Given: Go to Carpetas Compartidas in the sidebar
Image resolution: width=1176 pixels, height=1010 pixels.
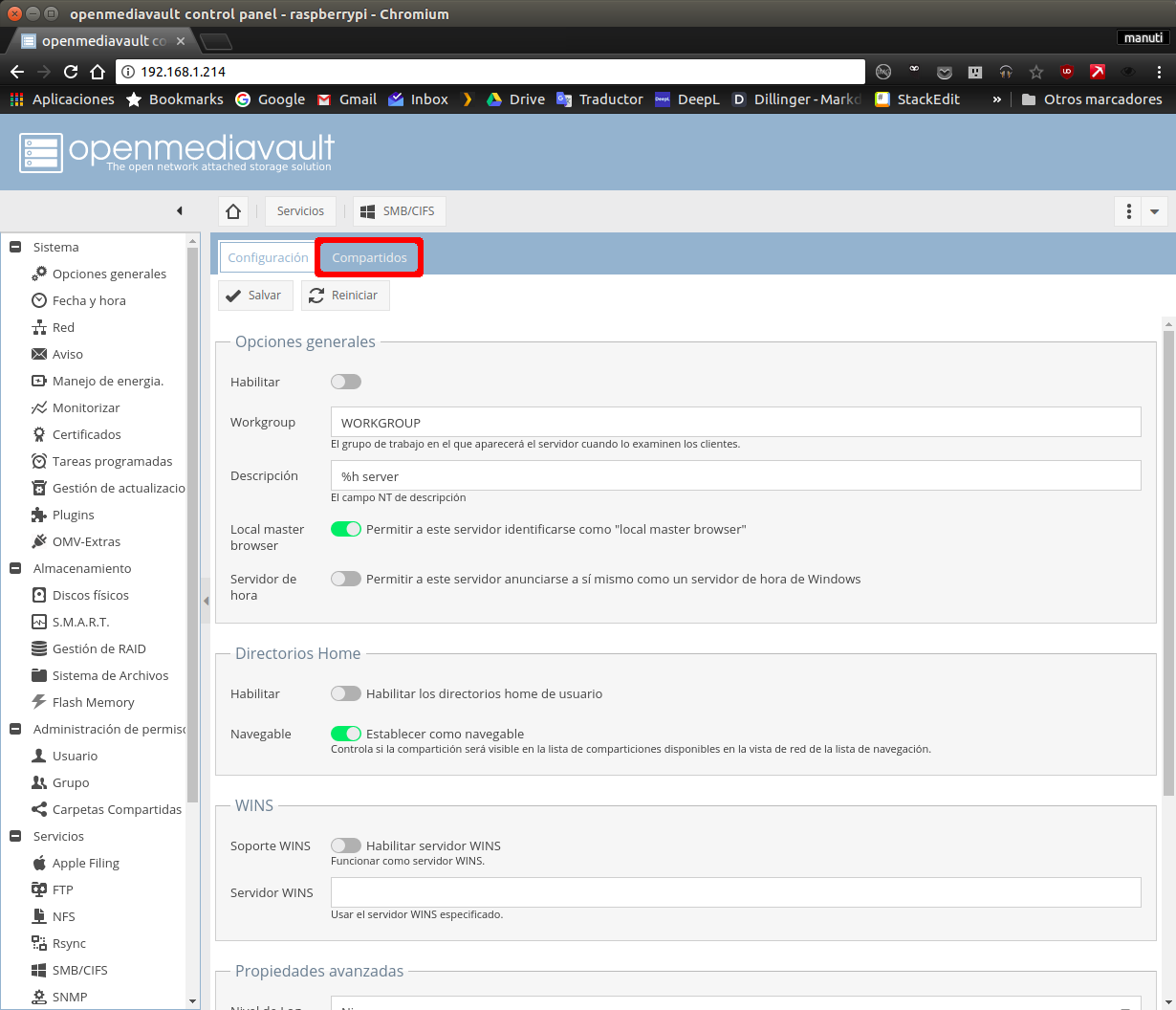Looking at the screenshot, I should tap(116, 809).
